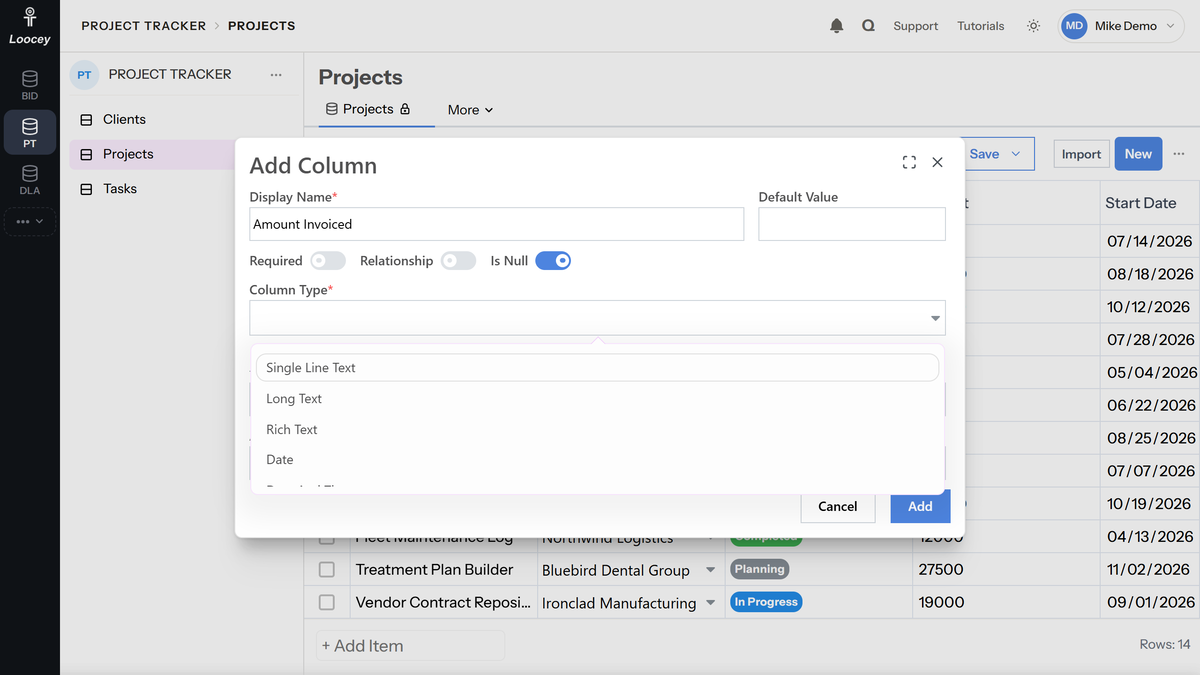Click the 07/14/2026 start date cell
The height and width of the screenshot is (675, 1200).
1150,242
